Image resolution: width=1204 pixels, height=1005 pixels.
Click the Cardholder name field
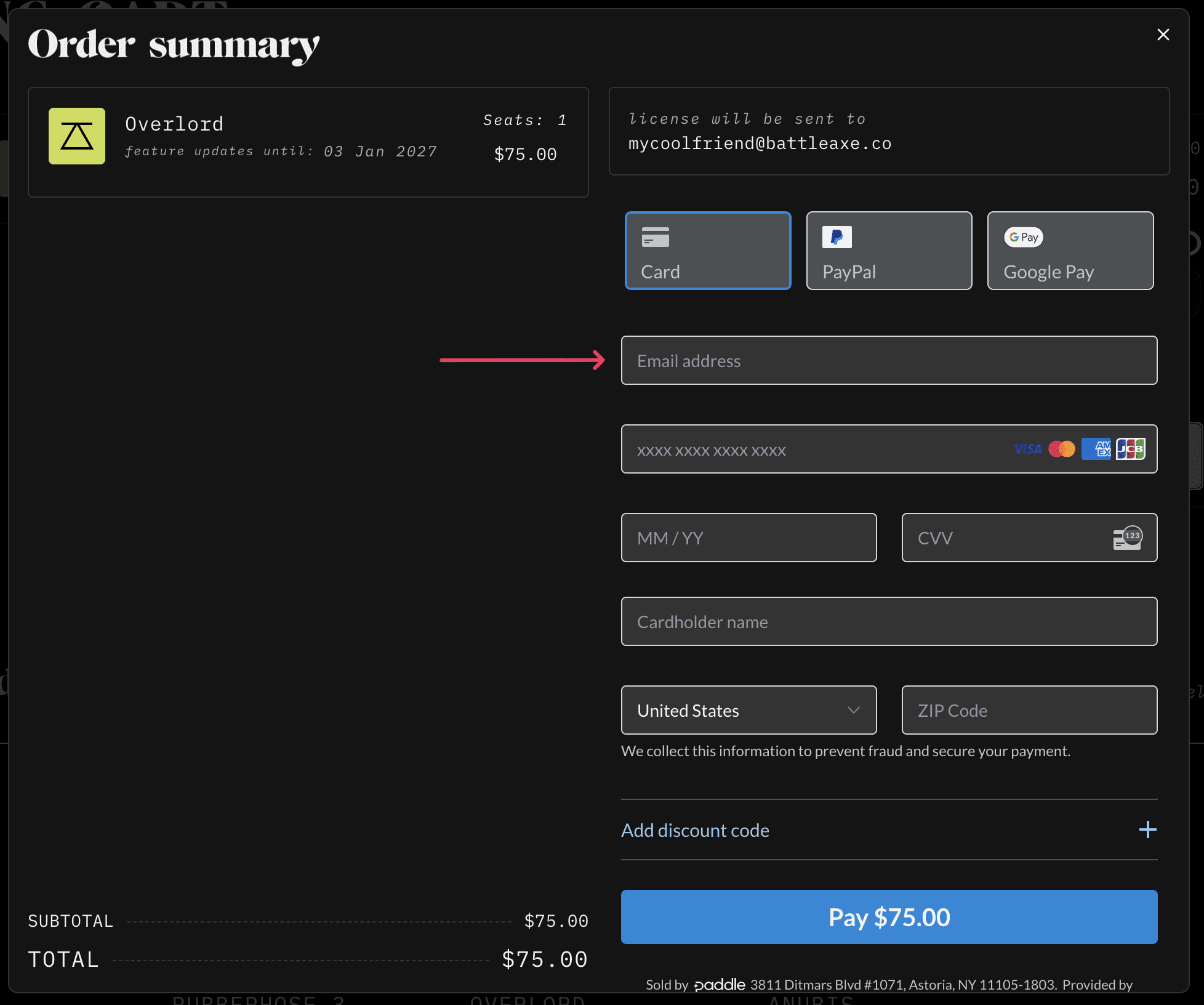tap(889, 621)
